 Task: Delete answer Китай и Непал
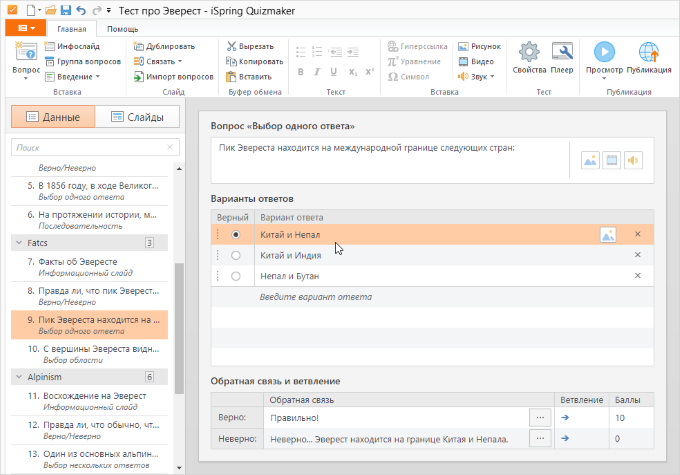click(638, 234)
